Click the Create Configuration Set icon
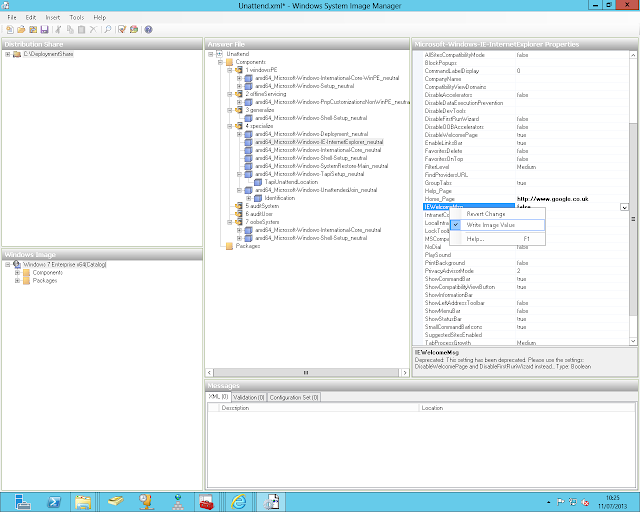Image resolution: width=640 pixels, height=512 pixels. [134, 29]
